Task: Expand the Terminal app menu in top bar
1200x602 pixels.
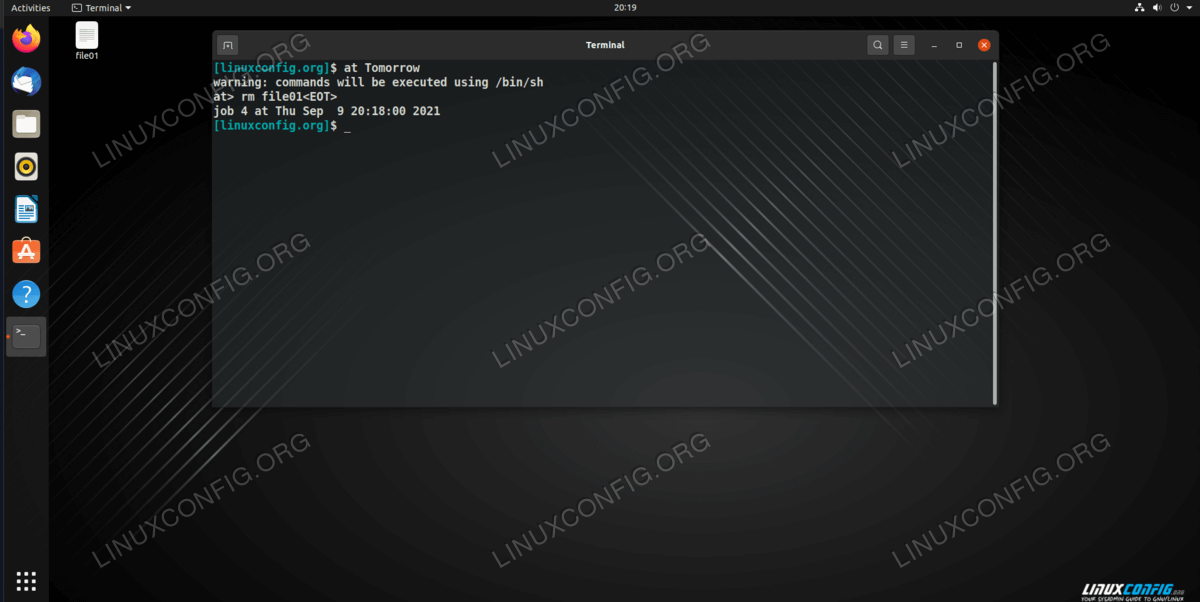Action: (x=103, y=8)
